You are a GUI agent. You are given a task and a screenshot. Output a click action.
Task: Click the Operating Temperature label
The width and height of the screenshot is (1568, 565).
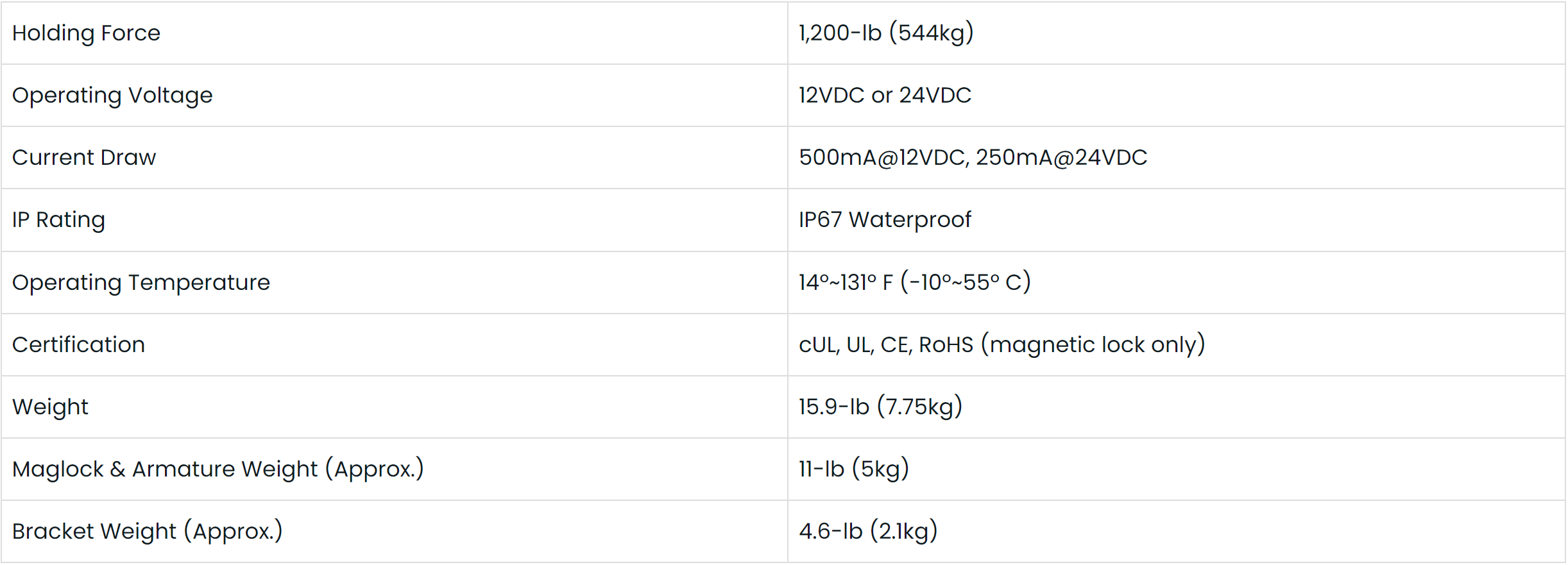click(141, 282)
